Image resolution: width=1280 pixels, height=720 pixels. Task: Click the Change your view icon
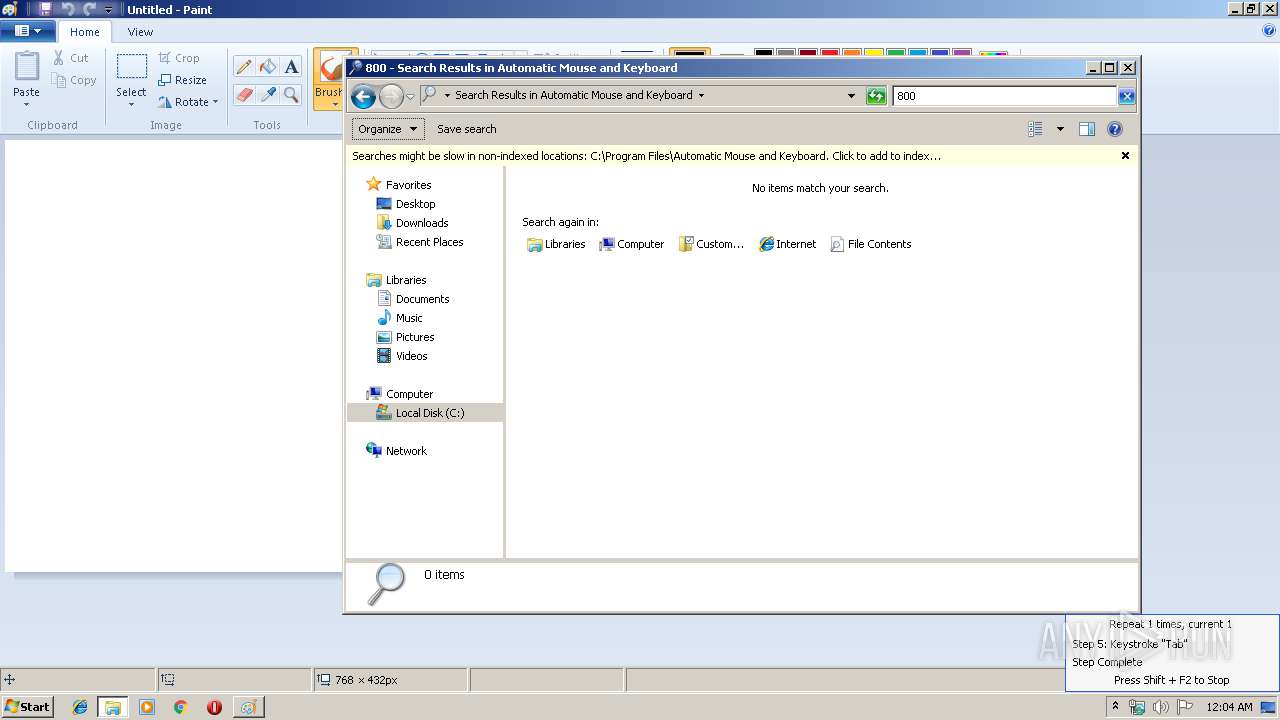tap(1035, 129)
